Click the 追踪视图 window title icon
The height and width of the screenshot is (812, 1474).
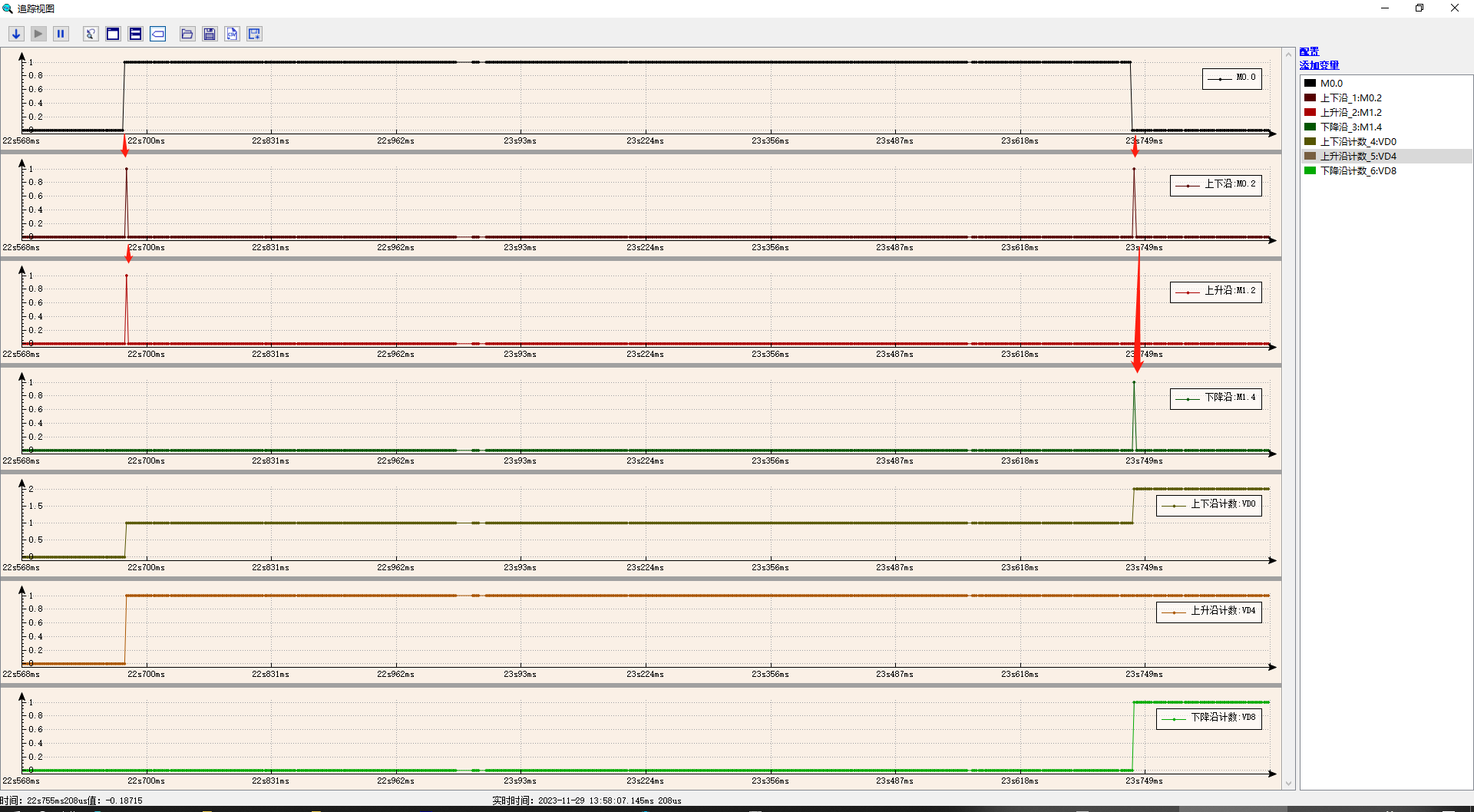coord(8,8)
